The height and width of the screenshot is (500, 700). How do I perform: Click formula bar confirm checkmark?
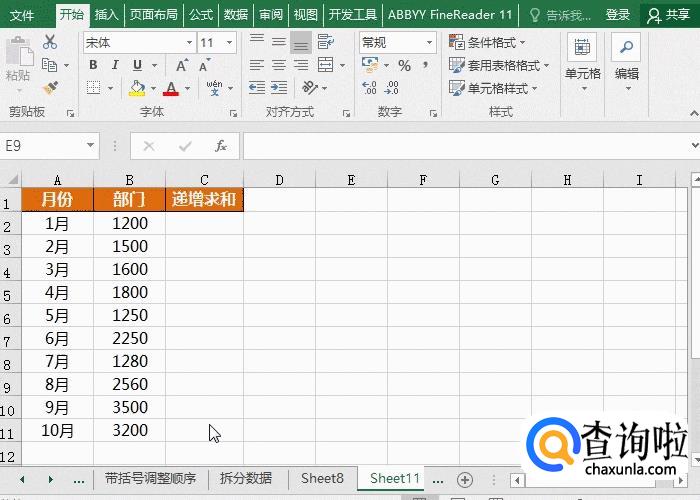(185, 146)
